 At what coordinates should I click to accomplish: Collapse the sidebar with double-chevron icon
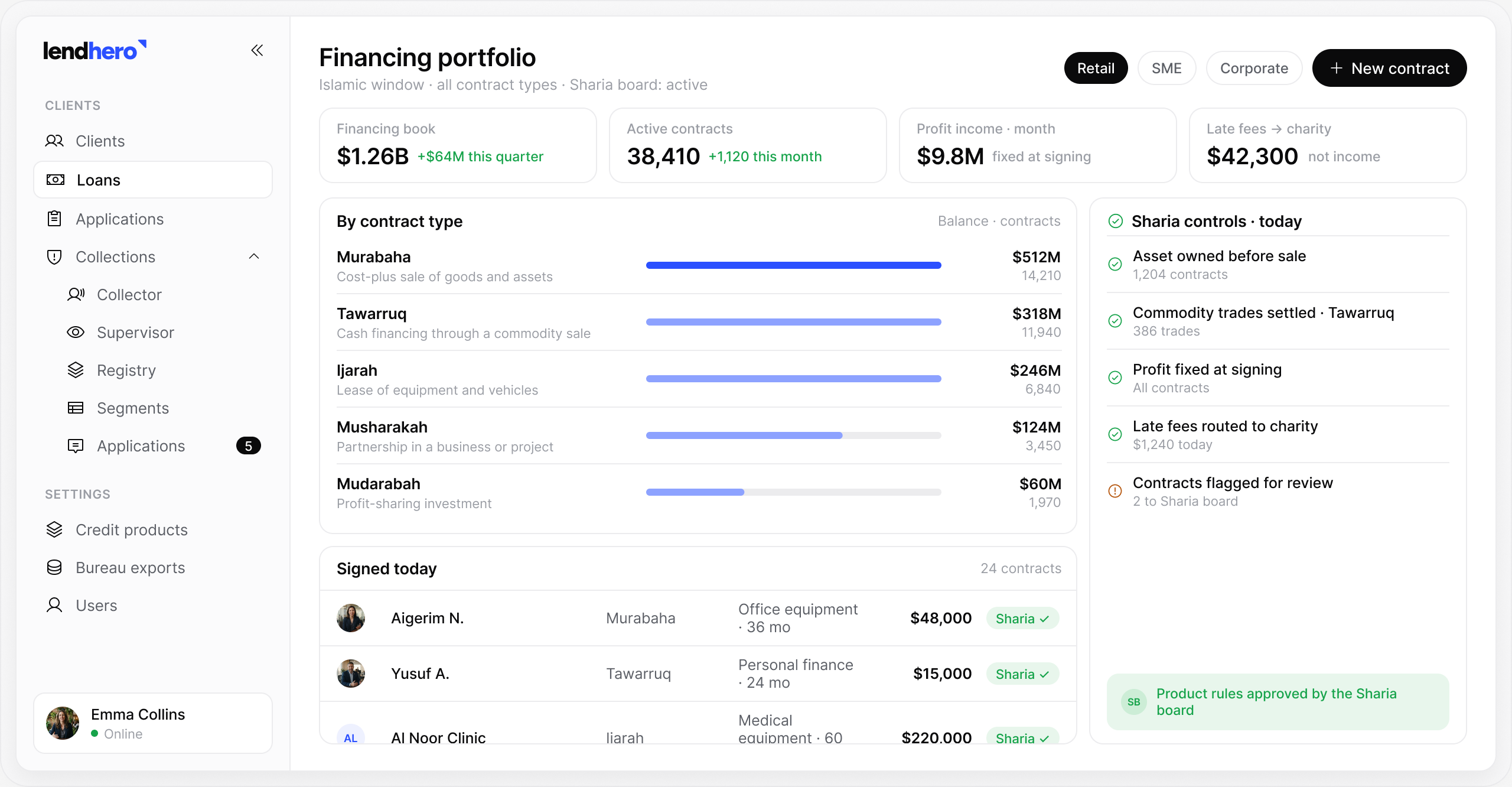257,50
